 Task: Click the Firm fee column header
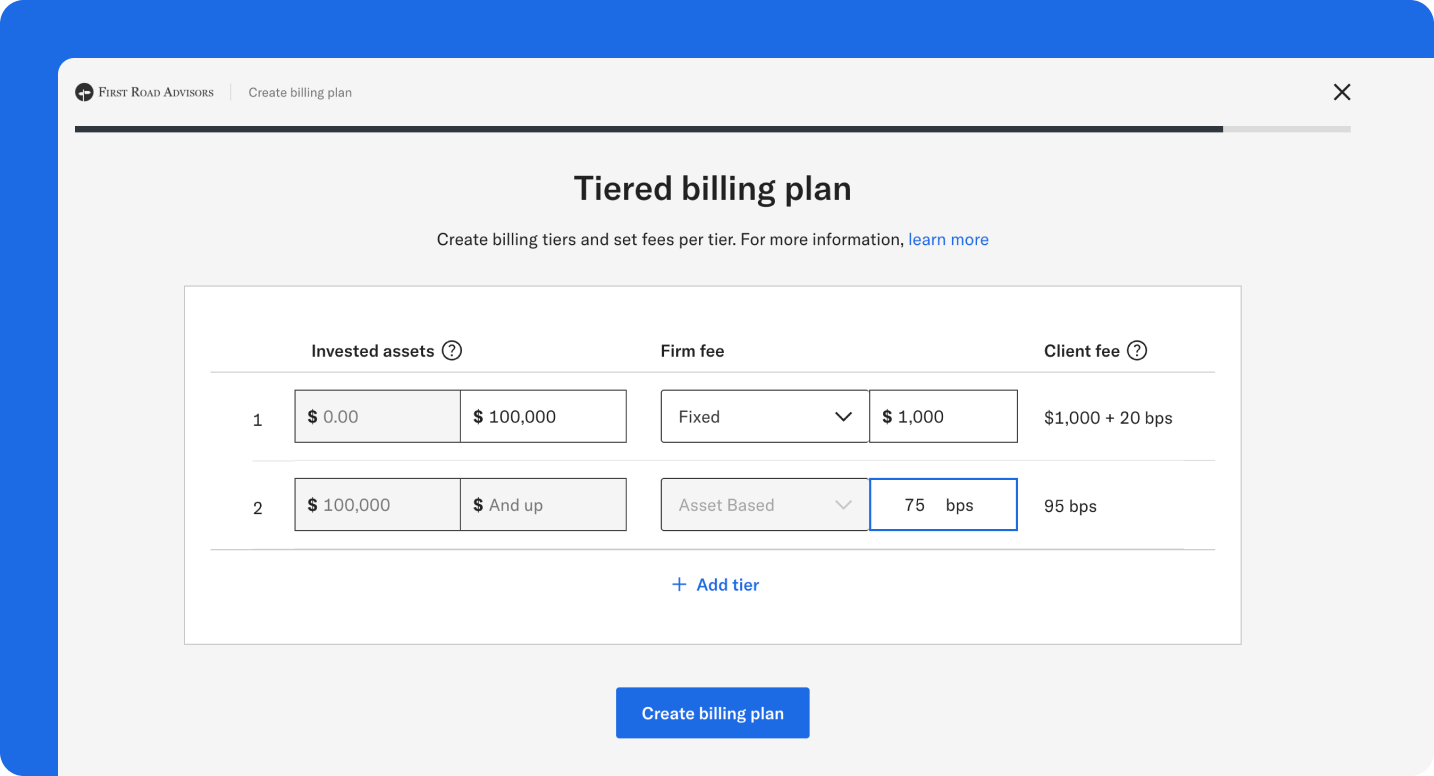tap(692, 351)
